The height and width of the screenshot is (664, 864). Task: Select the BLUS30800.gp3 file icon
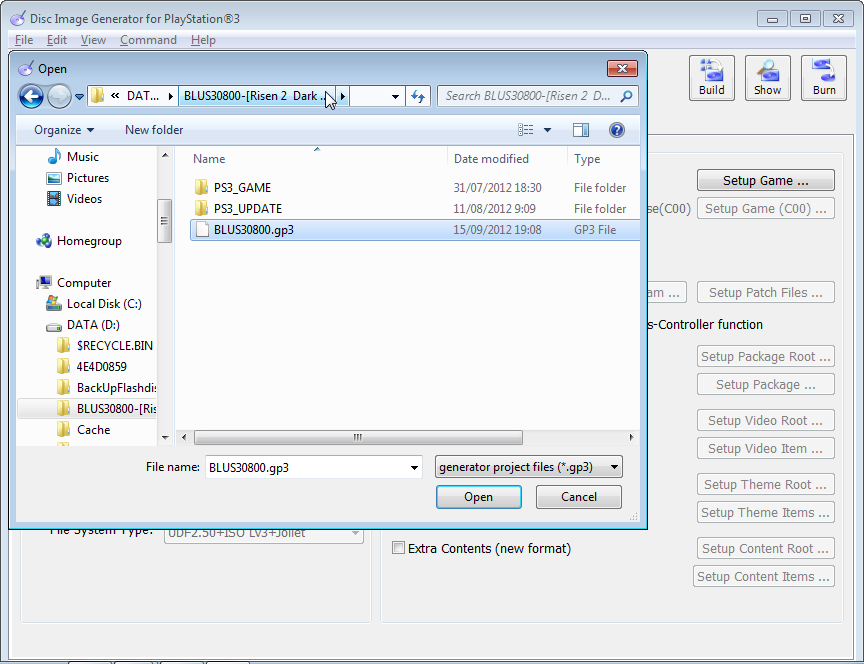coord(202,229)
